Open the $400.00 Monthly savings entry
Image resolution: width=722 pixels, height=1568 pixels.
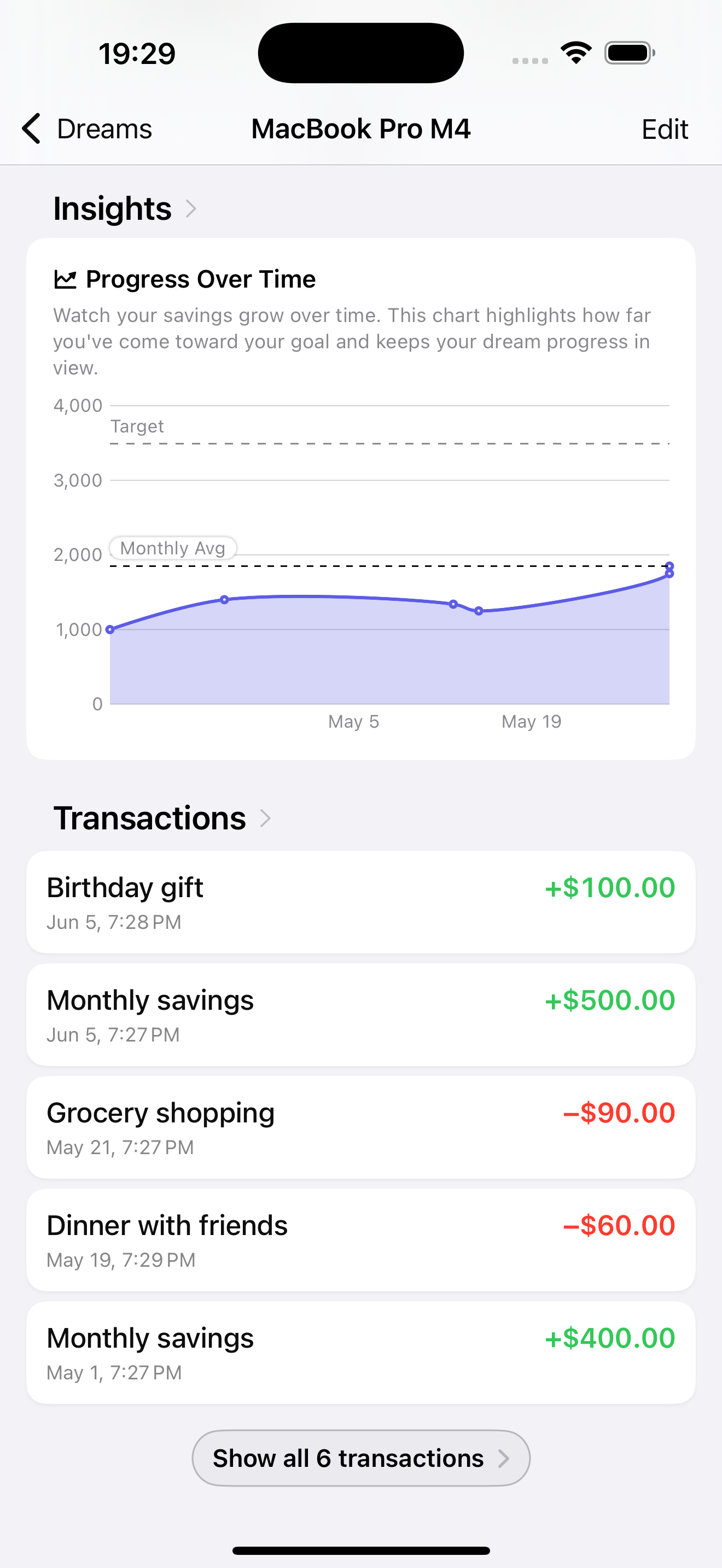click(x=360, y=1352)
